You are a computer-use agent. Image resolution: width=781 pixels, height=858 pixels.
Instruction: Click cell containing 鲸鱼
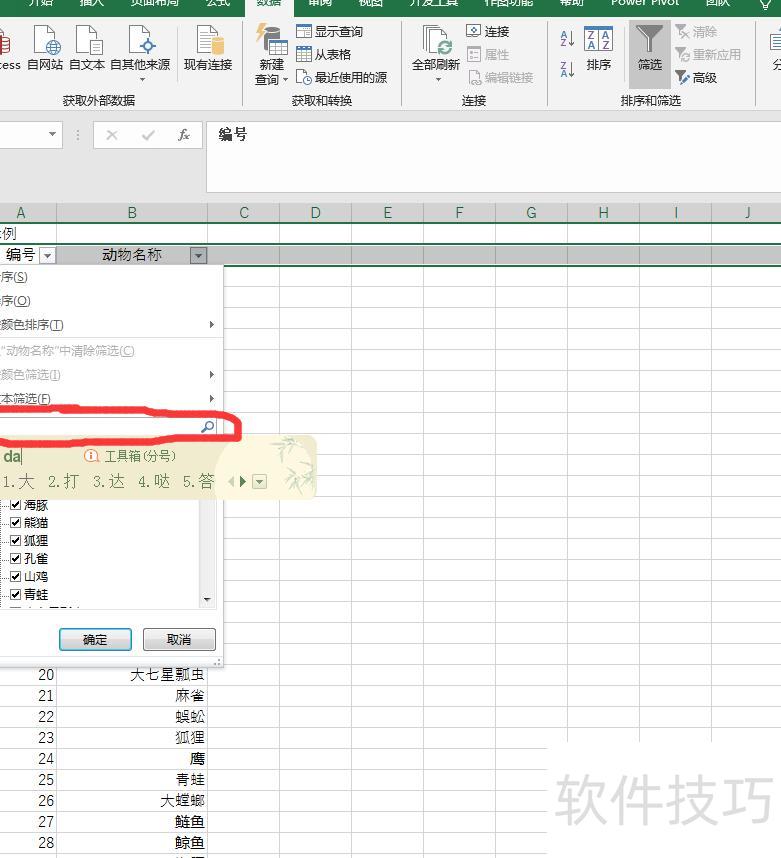[132, 843]
